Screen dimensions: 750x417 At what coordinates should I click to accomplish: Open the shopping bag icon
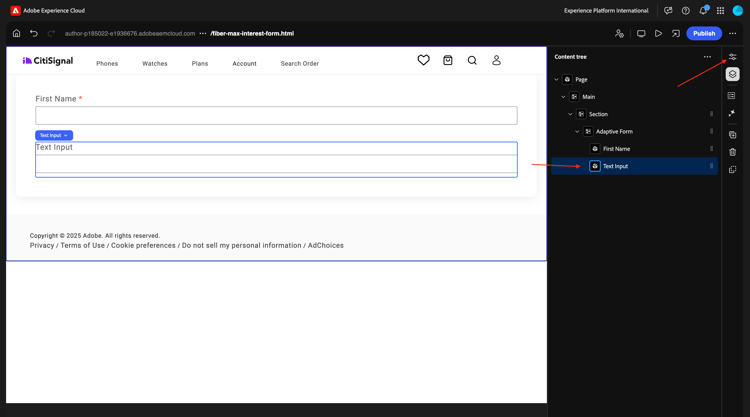pyautogui.click(x=448, y=60)
